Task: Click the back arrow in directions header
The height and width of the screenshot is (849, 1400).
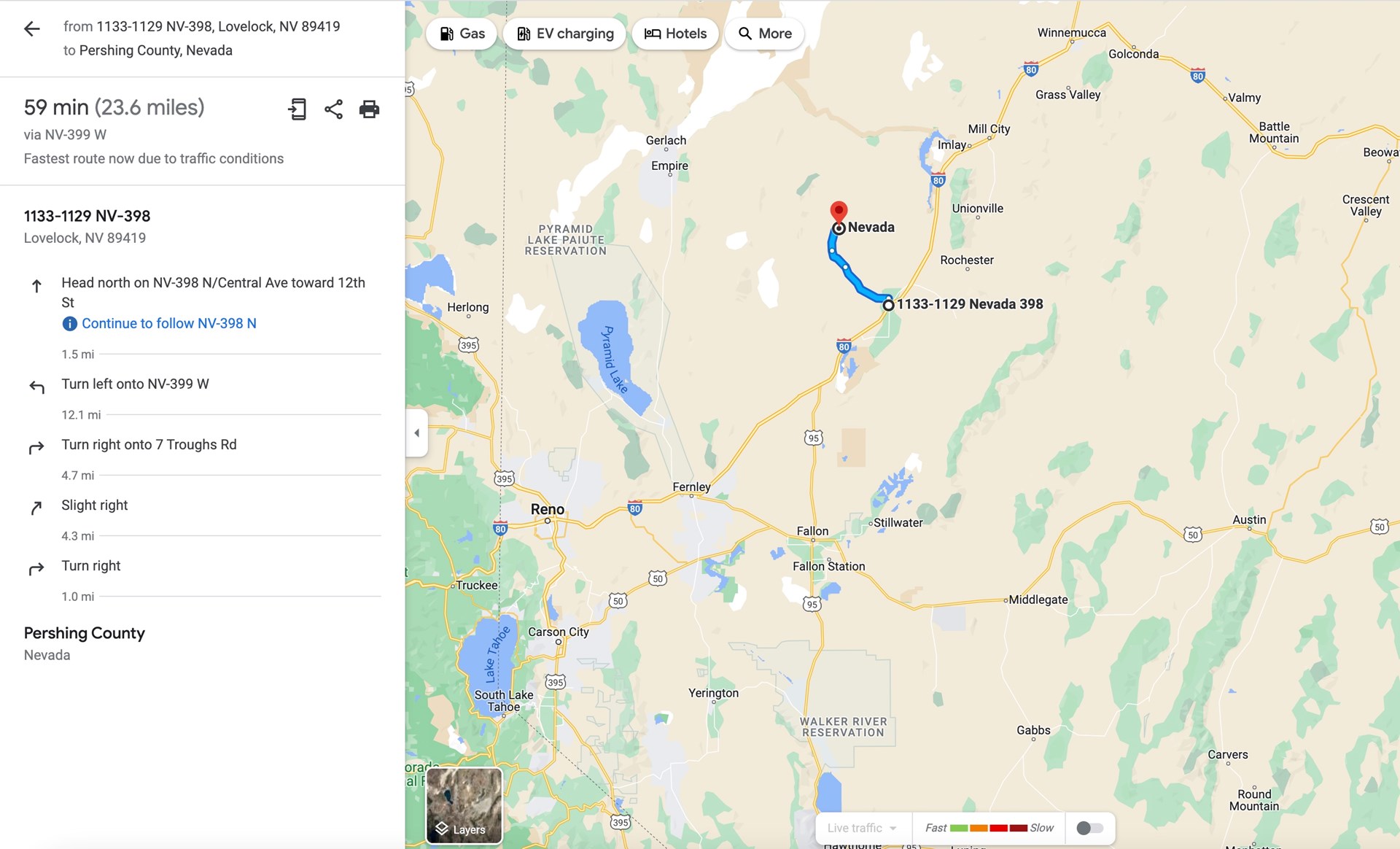Action: [x=31, y=29]
